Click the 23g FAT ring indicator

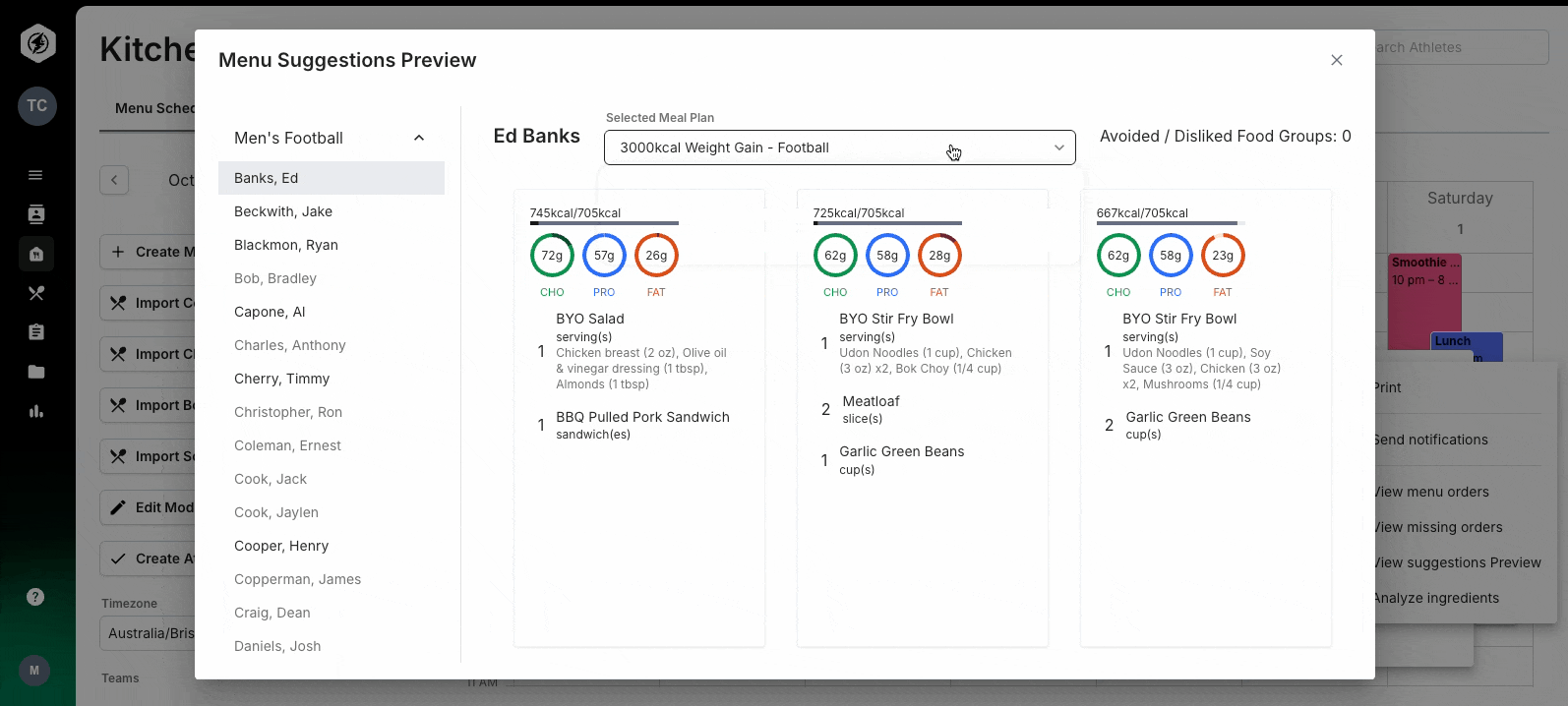(1223, 256)
